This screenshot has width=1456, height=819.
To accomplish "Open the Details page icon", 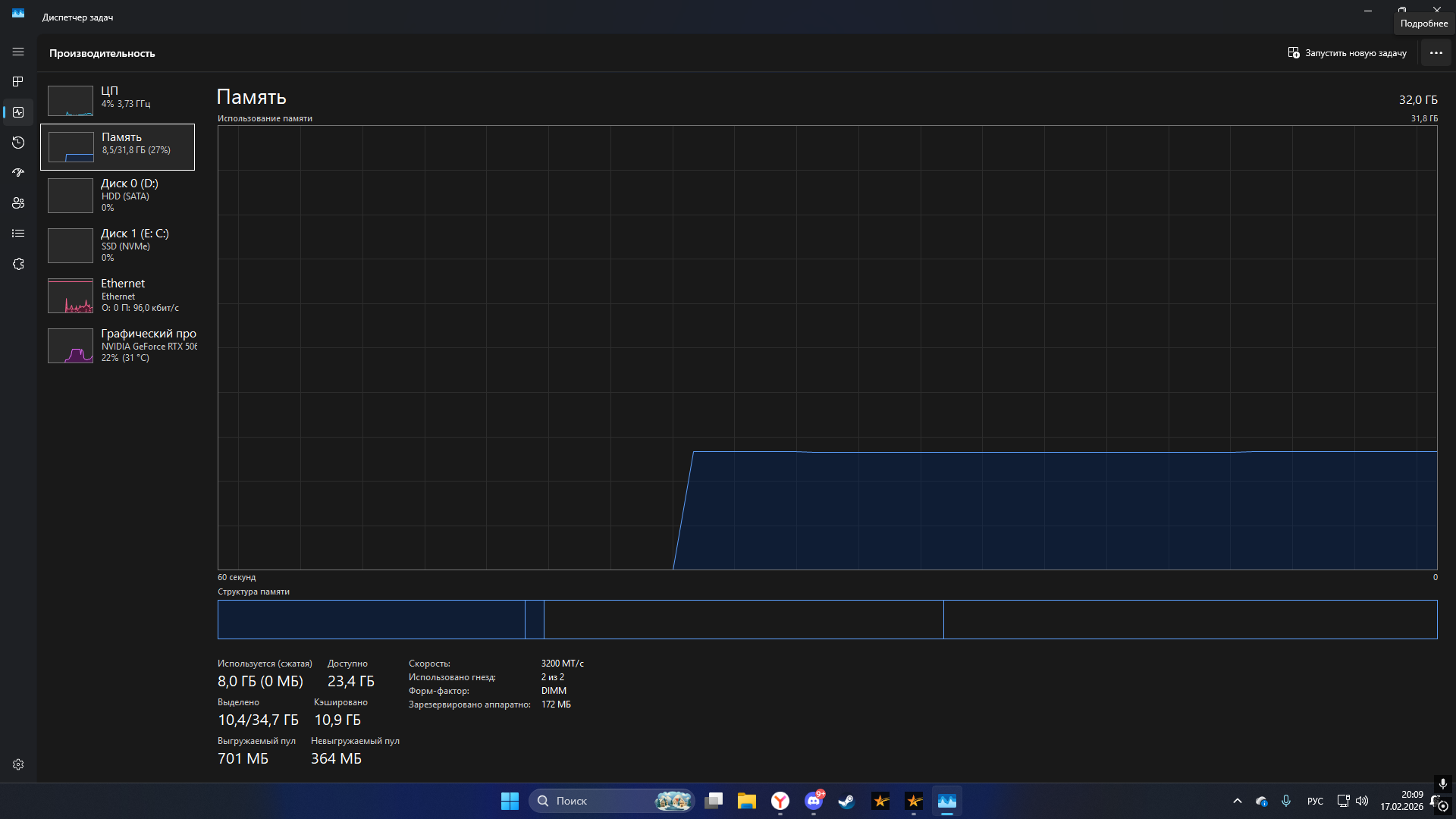I will [x=18, y=234].
